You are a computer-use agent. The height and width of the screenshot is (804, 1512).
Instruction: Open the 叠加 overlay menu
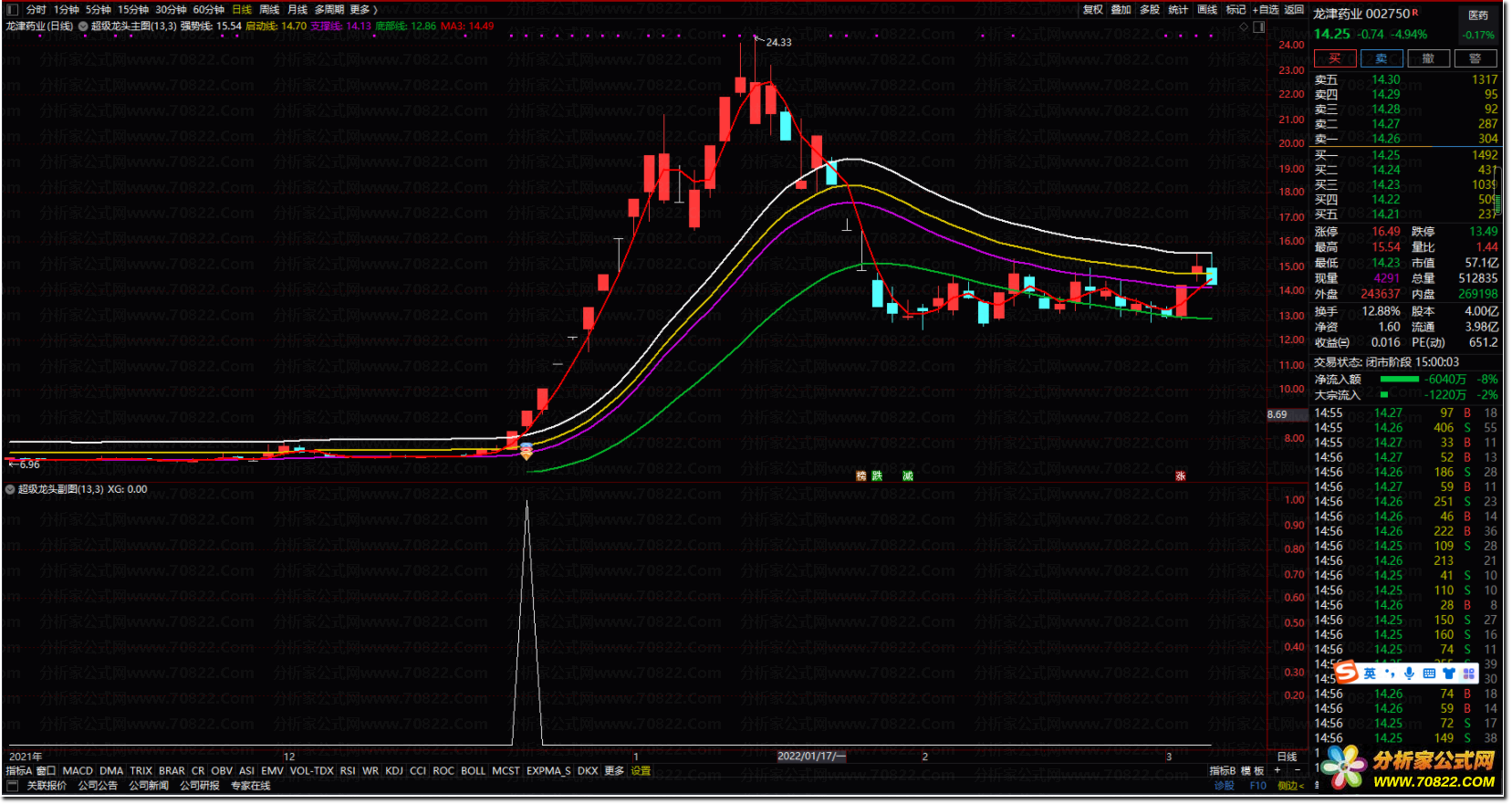click(x=1121, y=10)
